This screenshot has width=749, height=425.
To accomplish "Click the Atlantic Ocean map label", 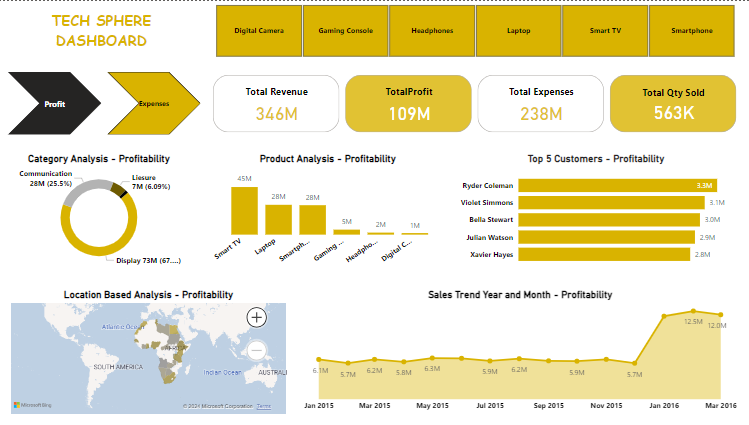I will pos(122,327).
